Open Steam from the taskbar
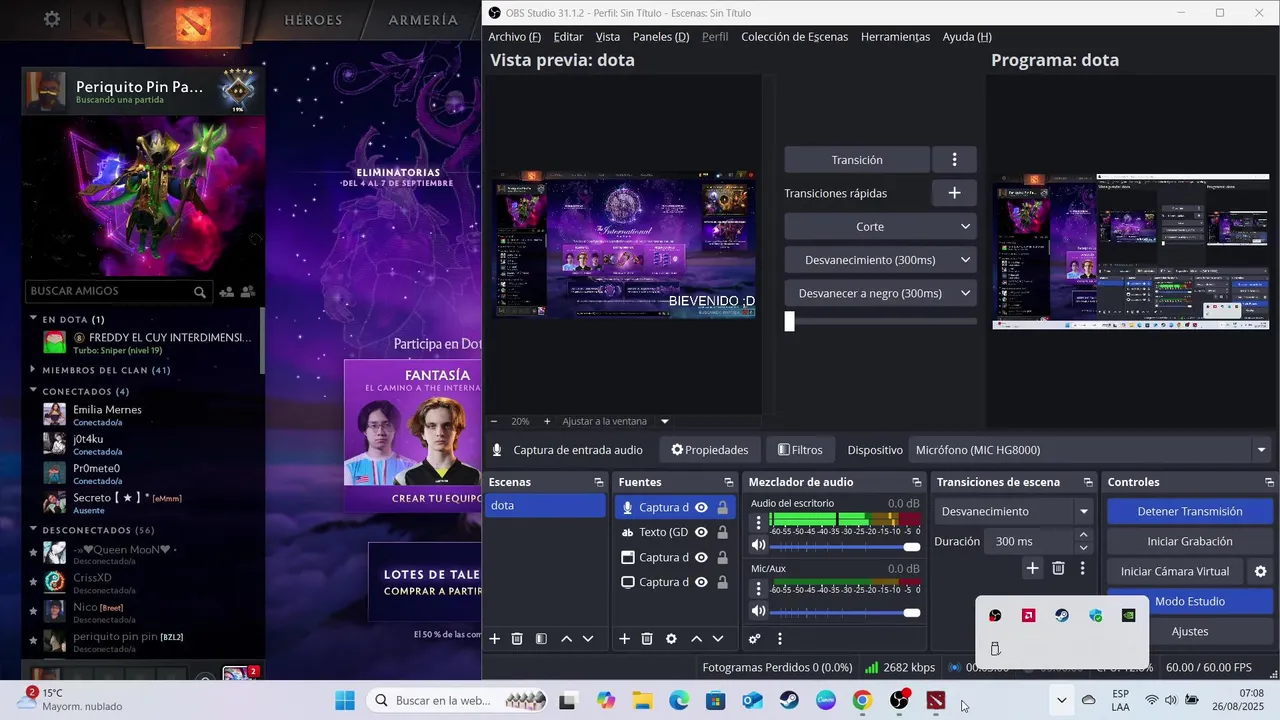1280x720 pixels. point(789,701)
